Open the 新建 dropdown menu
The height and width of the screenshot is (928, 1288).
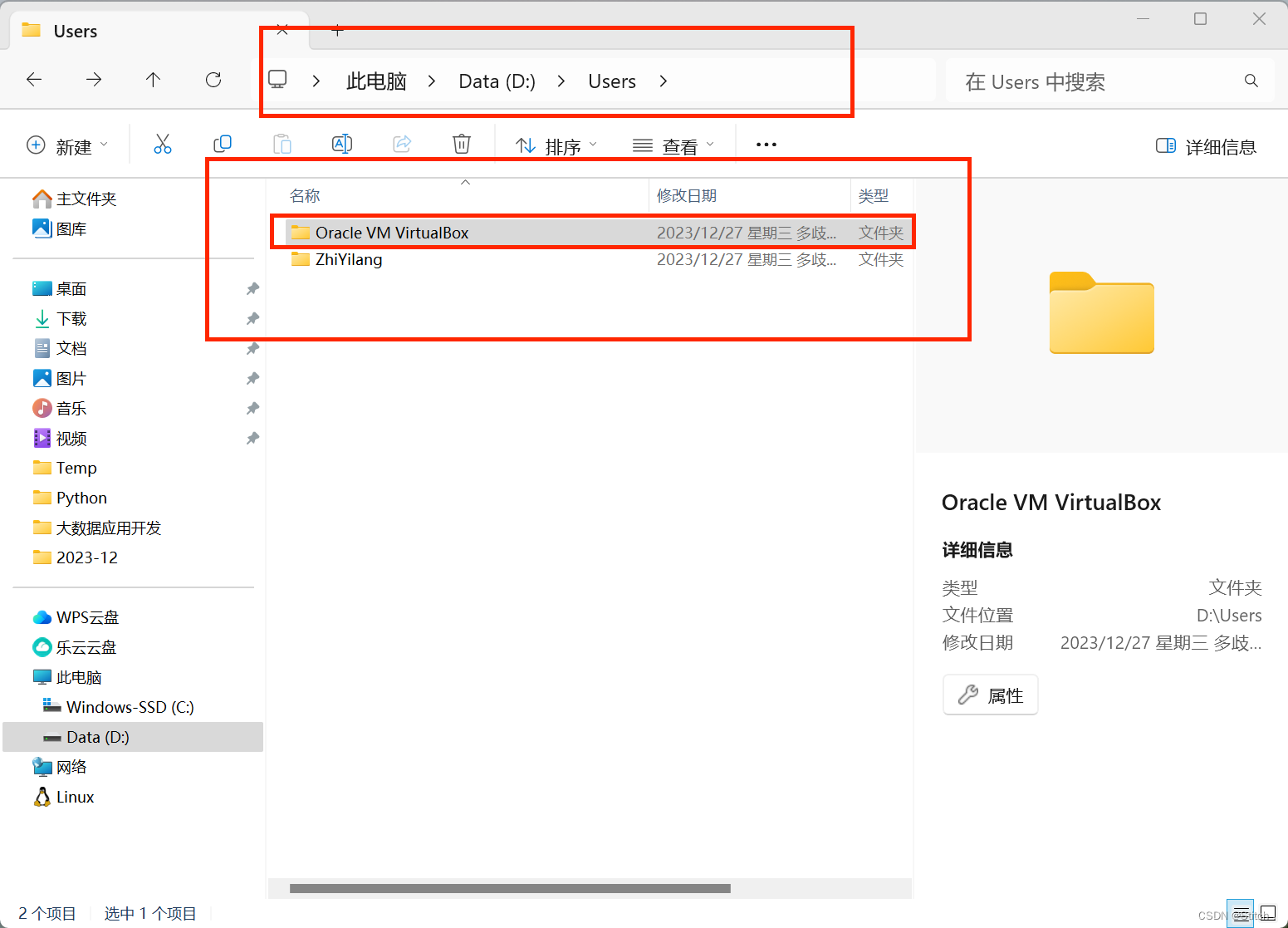[67, 146]
